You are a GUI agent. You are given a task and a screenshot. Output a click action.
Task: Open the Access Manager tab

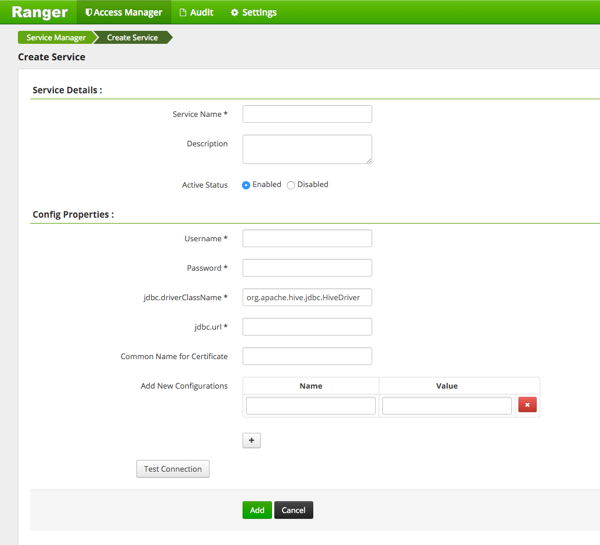(124, 13)
